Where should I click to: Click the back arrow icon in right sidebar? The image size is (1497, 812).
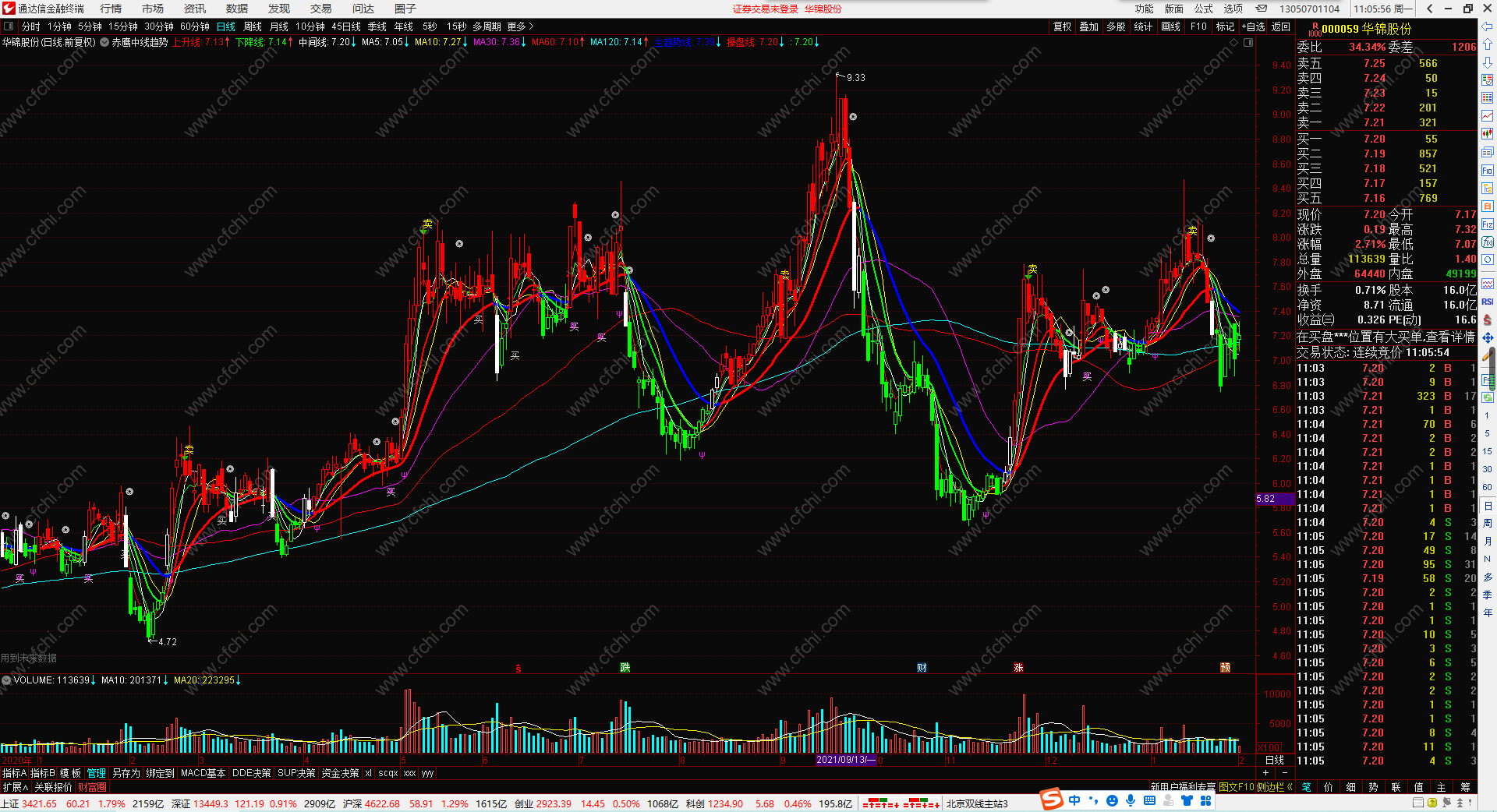tap(1488, 27)
